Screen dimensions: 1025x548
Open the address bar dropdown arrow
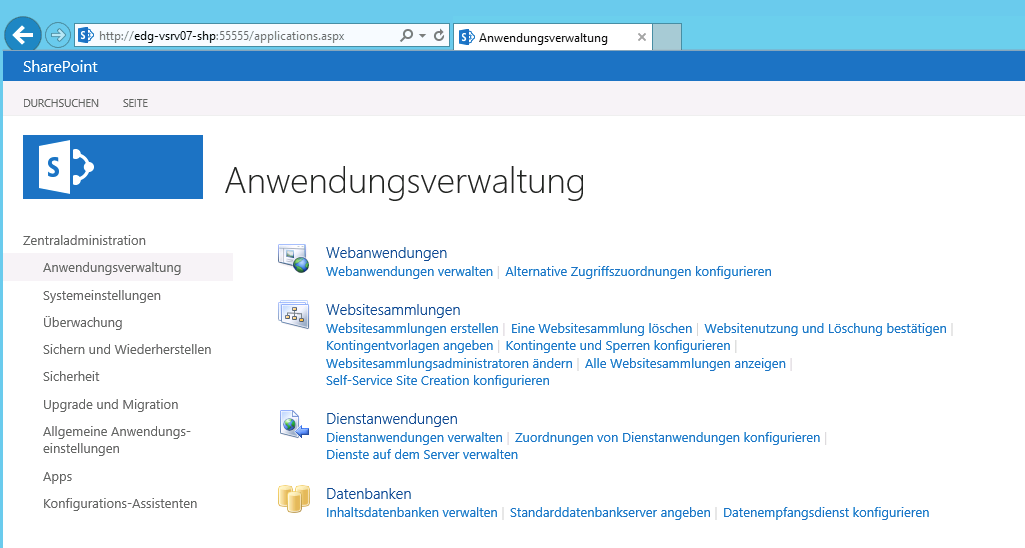(x=422, y=35)
